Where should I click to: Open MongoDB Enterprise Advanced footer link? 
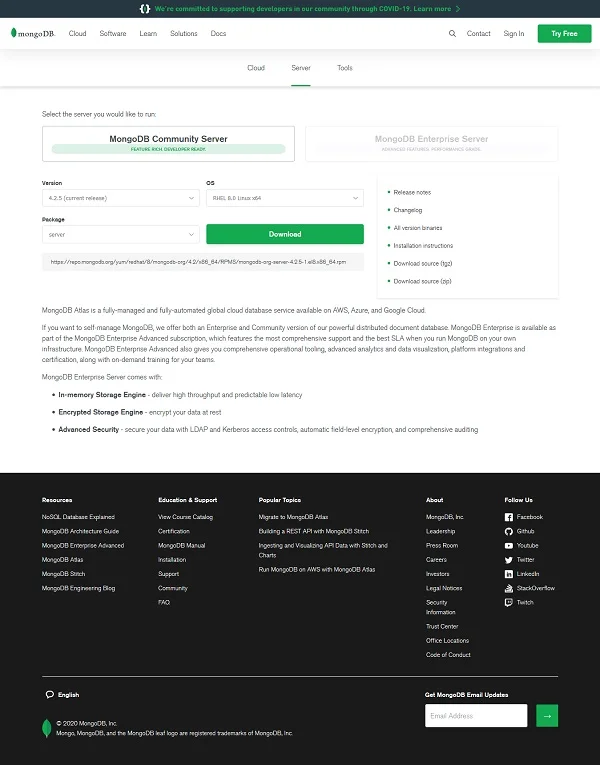83,545
